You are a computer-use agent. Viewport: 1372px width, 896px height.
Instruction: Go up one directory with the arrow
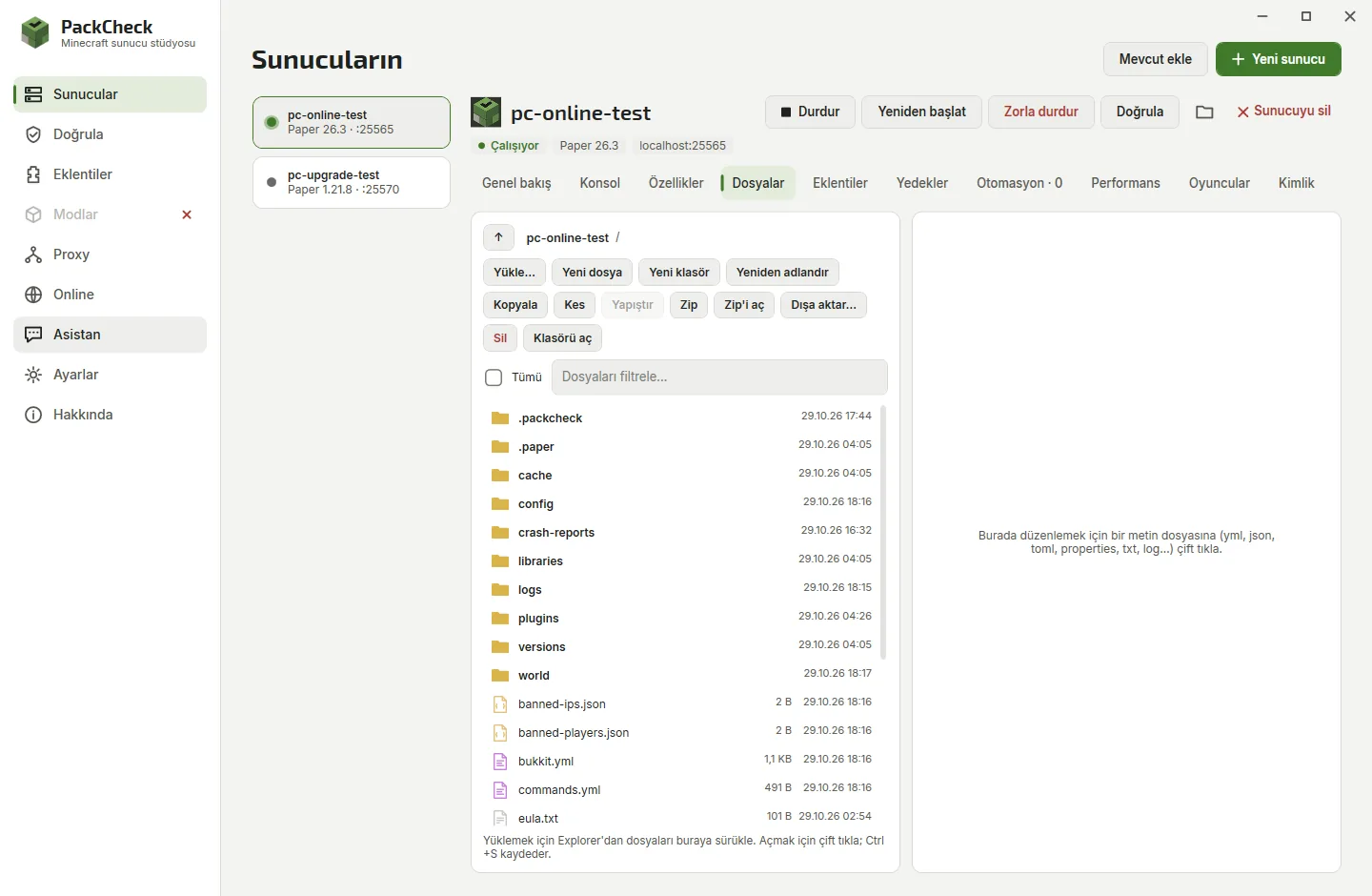click(498, 237)
